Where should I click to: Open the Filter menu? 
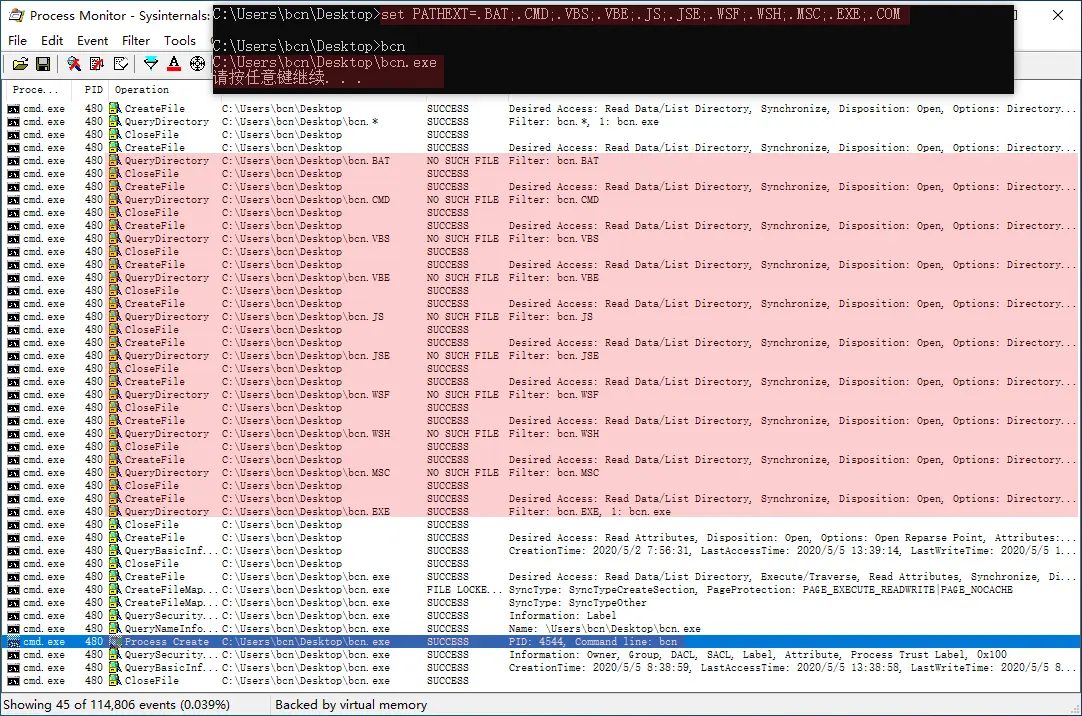(136, 41)
